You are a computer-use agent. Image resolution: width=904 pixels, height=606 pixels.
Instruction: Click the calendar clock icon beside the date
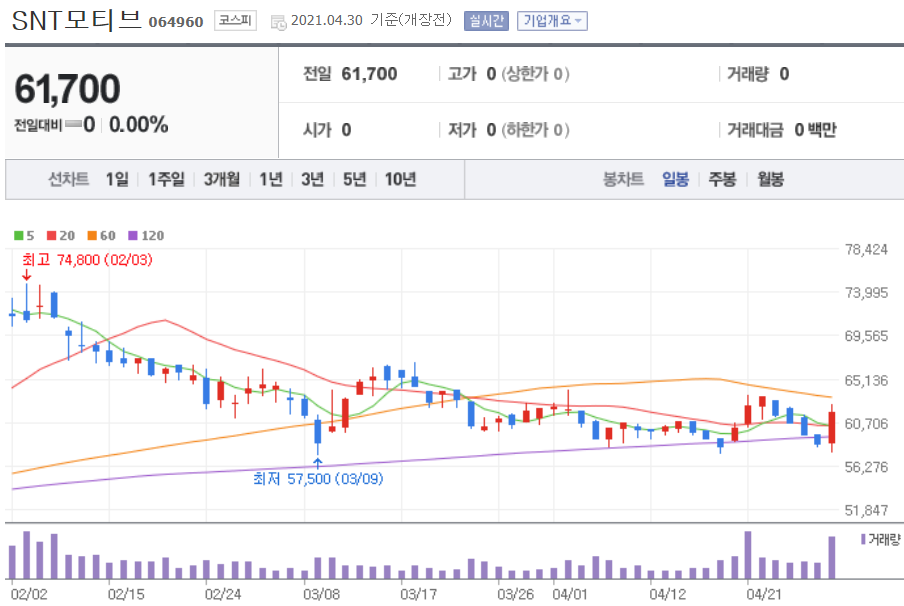(x=278, y=22)
